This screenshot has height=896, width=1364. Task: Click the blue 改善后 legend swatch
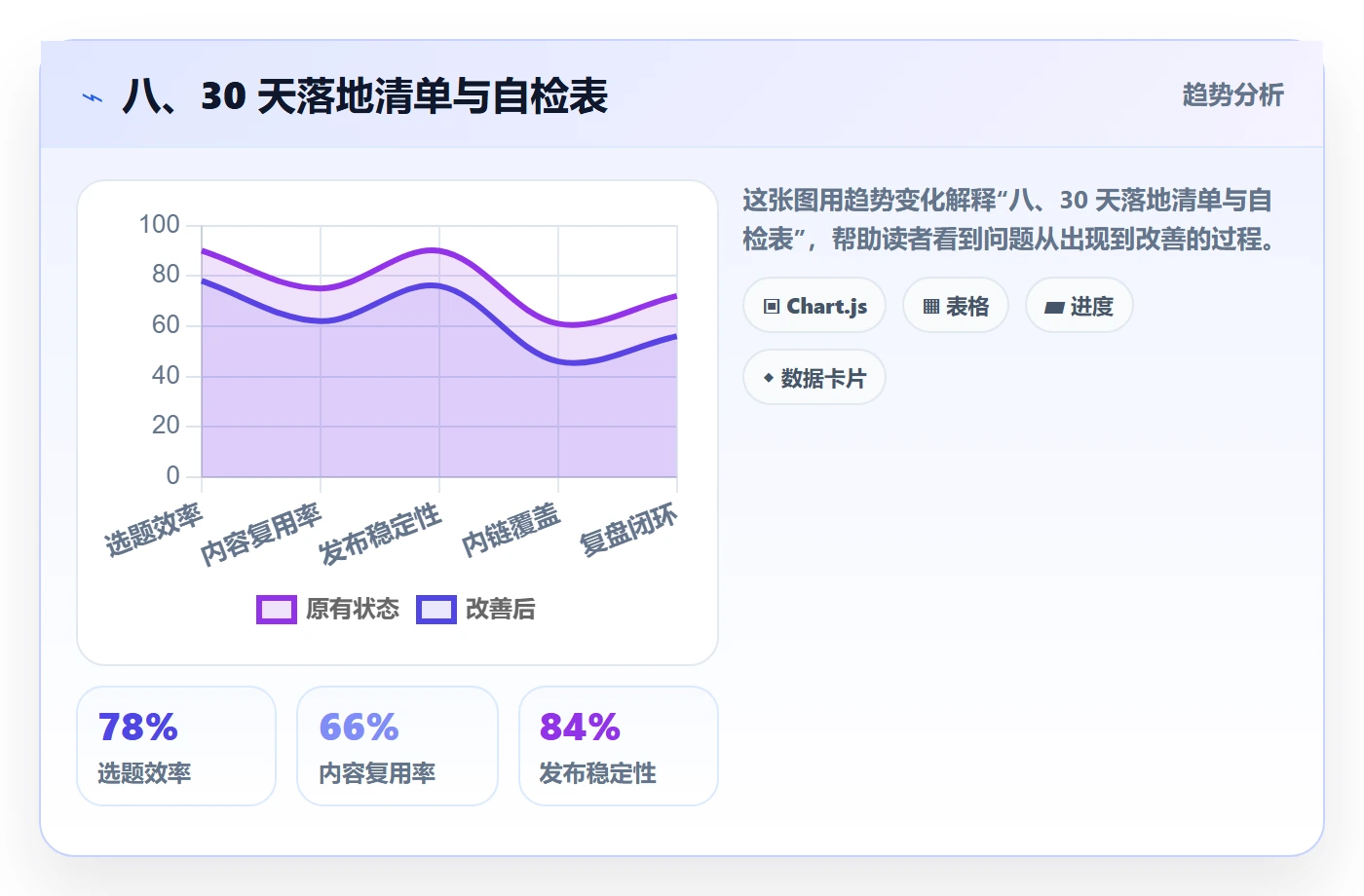pyautogui.click(x=436, y=610)
